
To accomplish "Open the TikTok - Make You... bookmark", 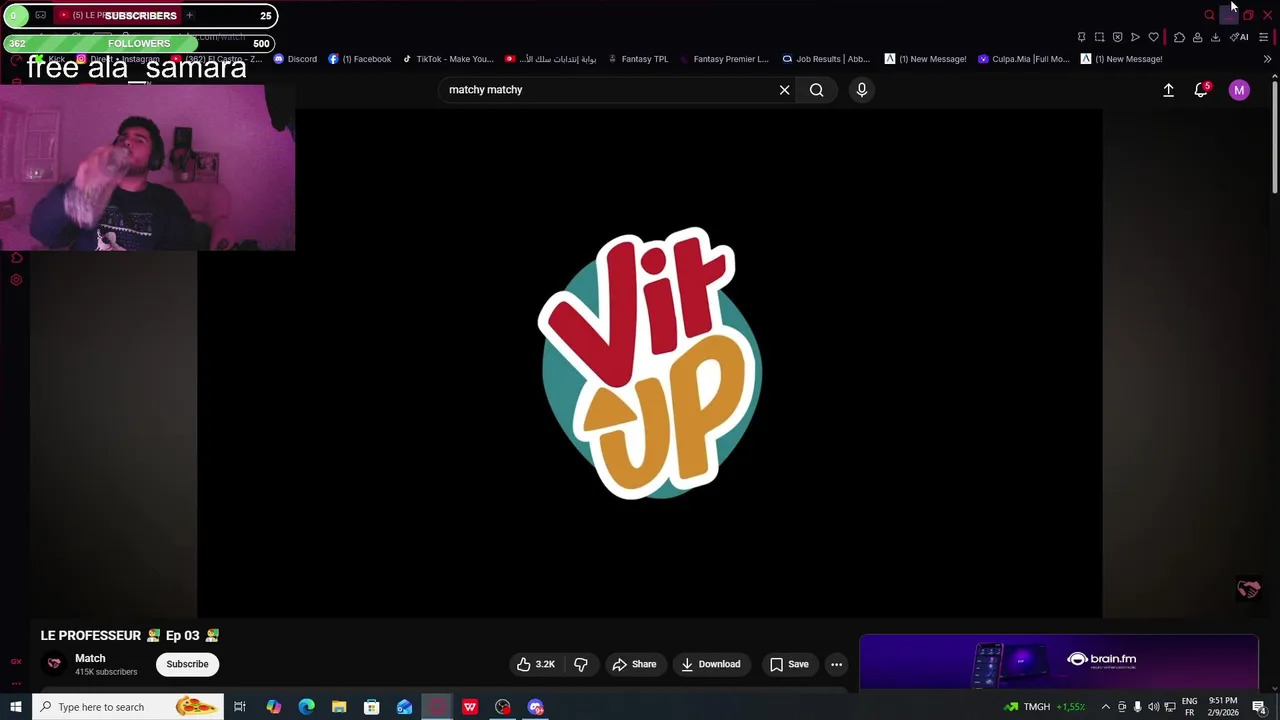I will (448, 59).
